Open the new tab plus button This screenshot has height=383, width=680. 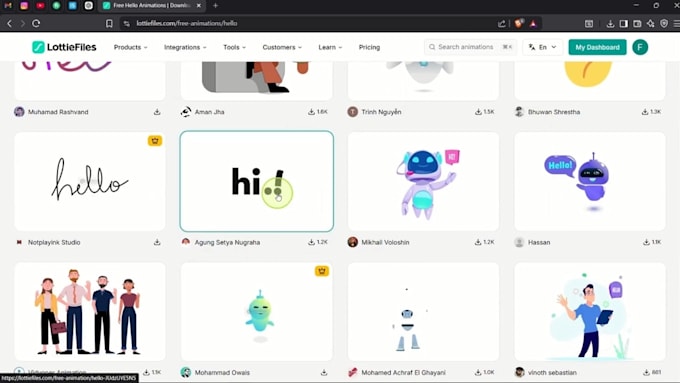(216, 6)
